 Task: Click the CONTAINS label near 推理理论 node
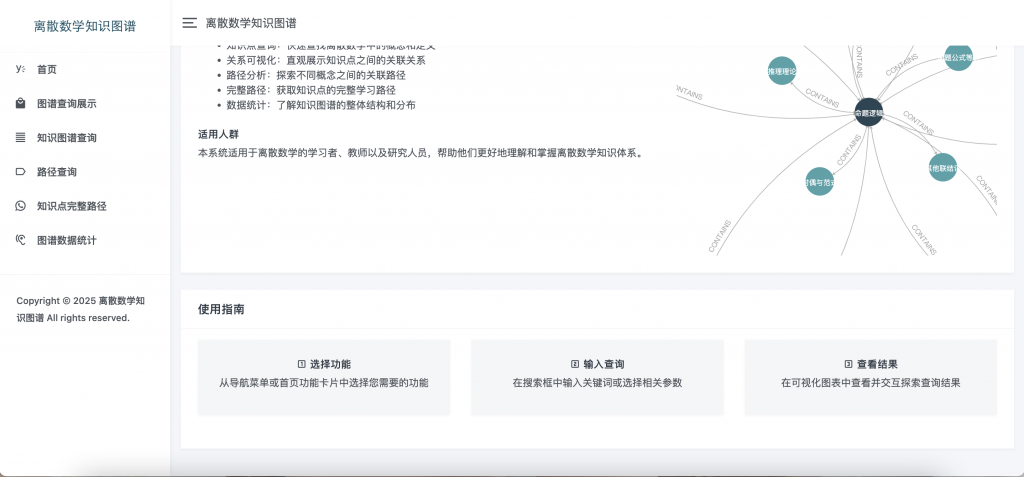coord(822,98)
